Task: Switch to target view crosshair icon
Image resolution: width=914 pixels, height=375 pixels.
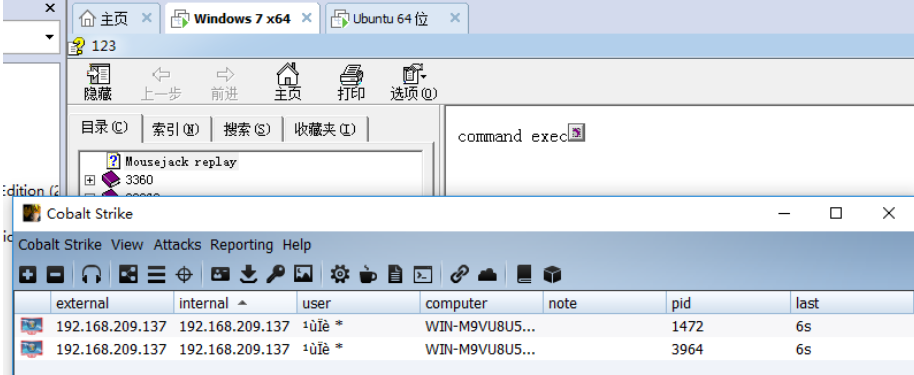Action: click(184, 274)
